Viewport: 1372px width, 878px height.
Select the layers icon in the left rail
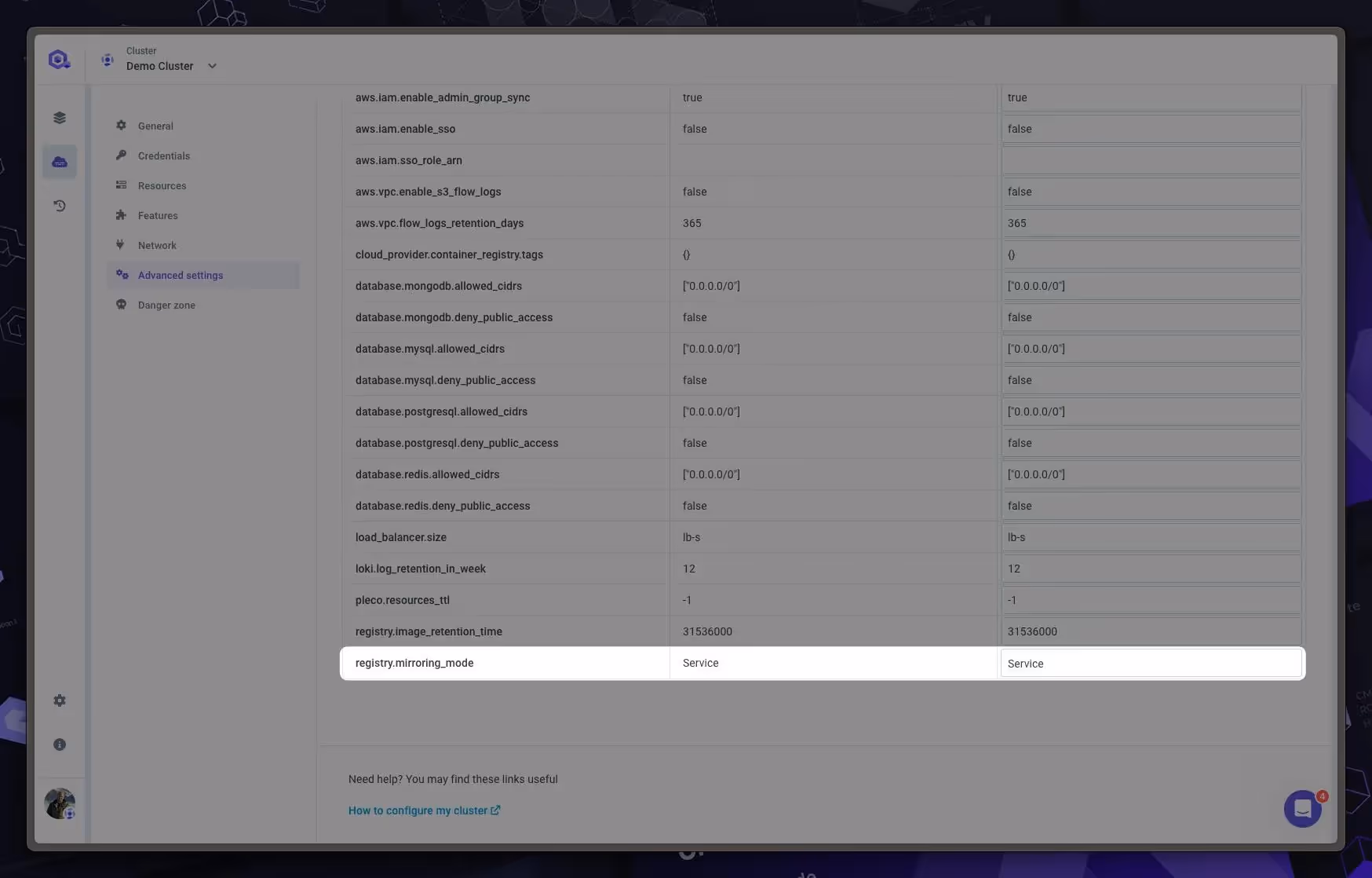coord(60,117)
